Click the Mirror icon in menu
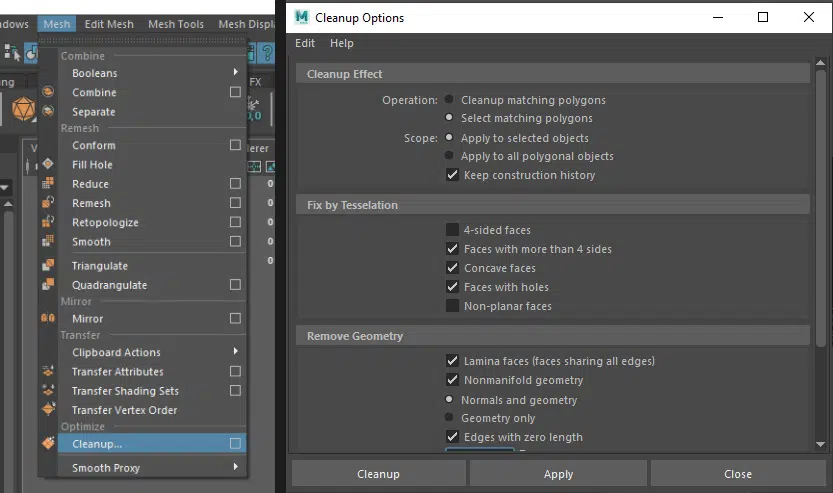Viewport: 833px width, 493px height. tap(48, 318)
